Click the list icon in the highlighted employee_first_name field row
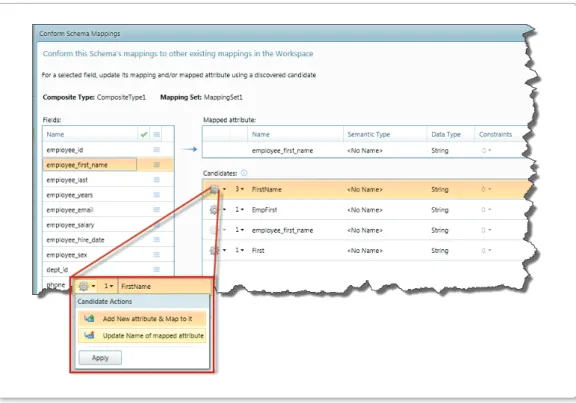The height and width of the screenshot is (403, 576). [156, 165]
